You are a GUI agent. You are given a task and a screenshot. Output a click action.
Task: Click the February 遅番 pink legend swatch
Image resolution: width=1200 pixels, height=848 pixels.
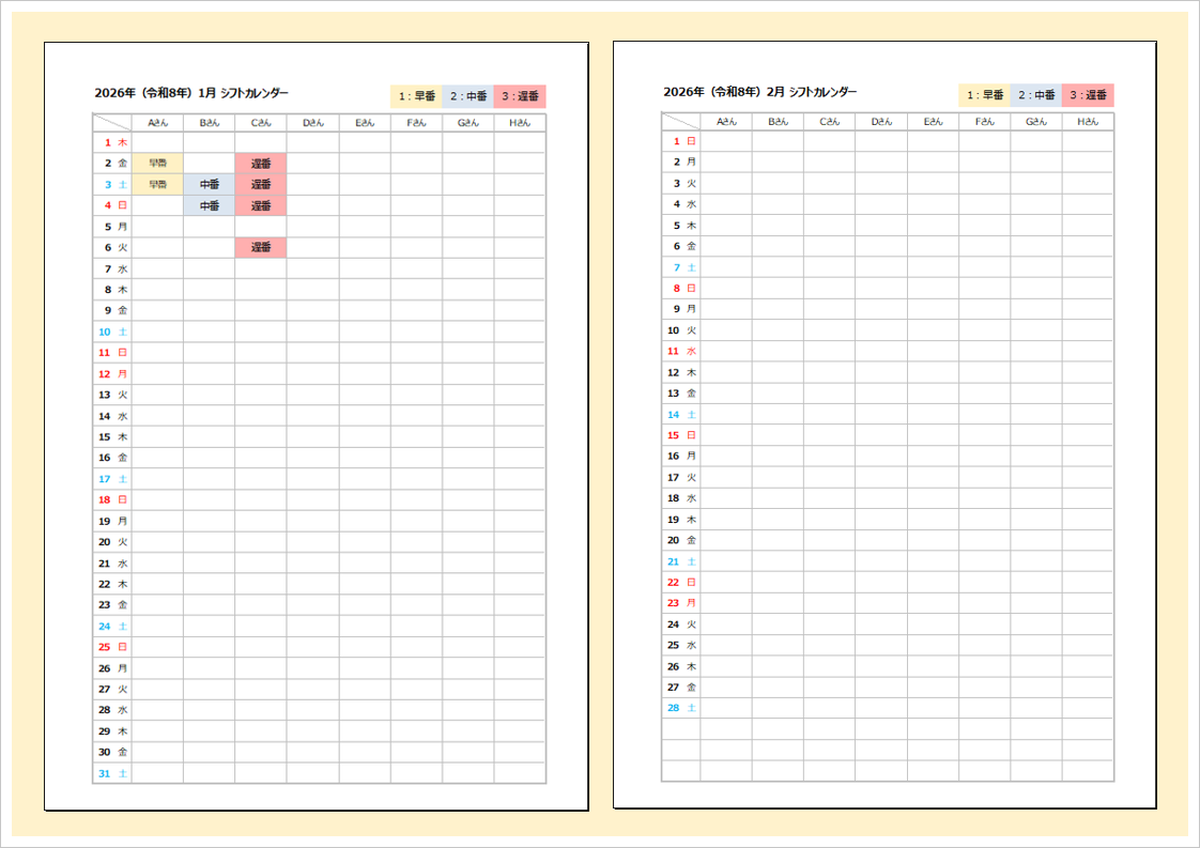coord(1088,95)
